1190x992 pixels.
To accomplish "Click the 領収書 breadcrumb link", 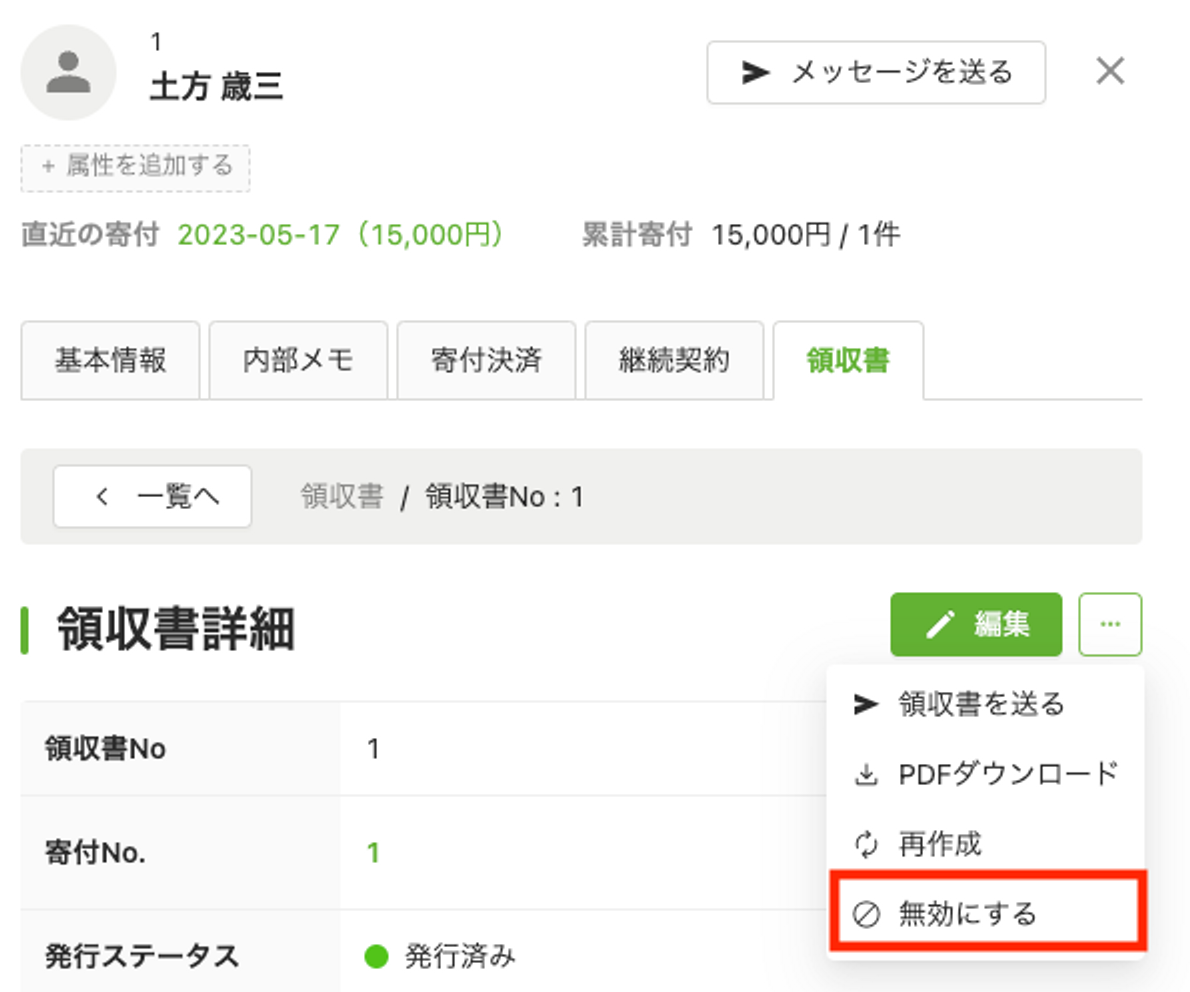I will pyautogui.click(x=342, y=497).
